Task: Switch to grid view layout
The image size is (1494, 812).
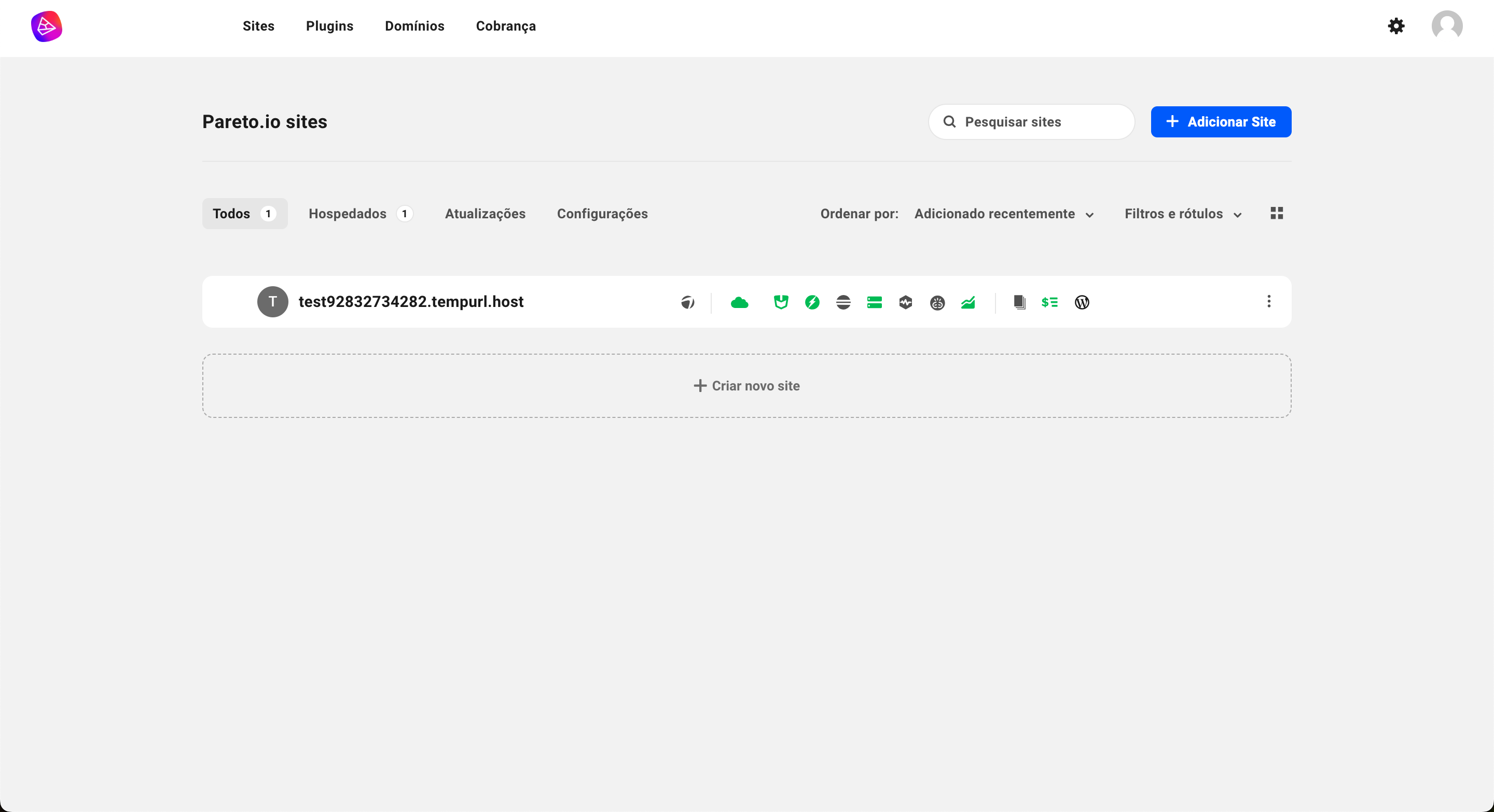Action: click(x=1276, y=213)
